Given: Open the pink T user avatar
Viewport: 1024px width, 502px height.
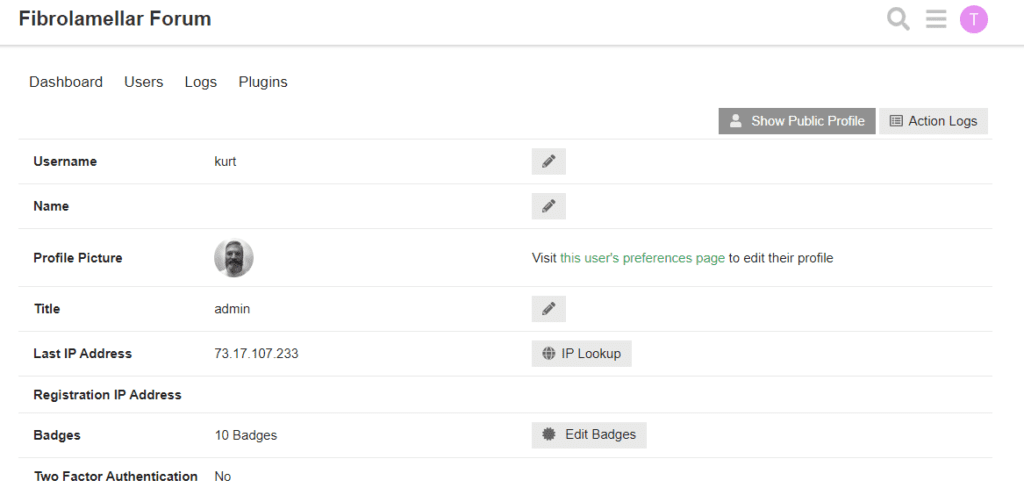Looking at the screenshot, I should click(973, 19).
